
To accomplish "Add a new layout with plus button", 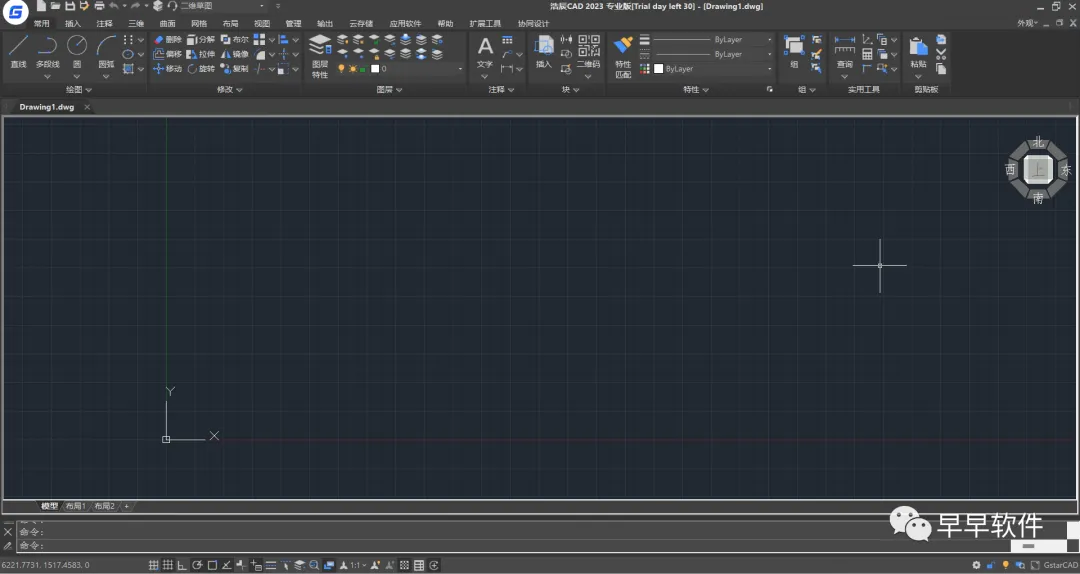I will point(126,506).
